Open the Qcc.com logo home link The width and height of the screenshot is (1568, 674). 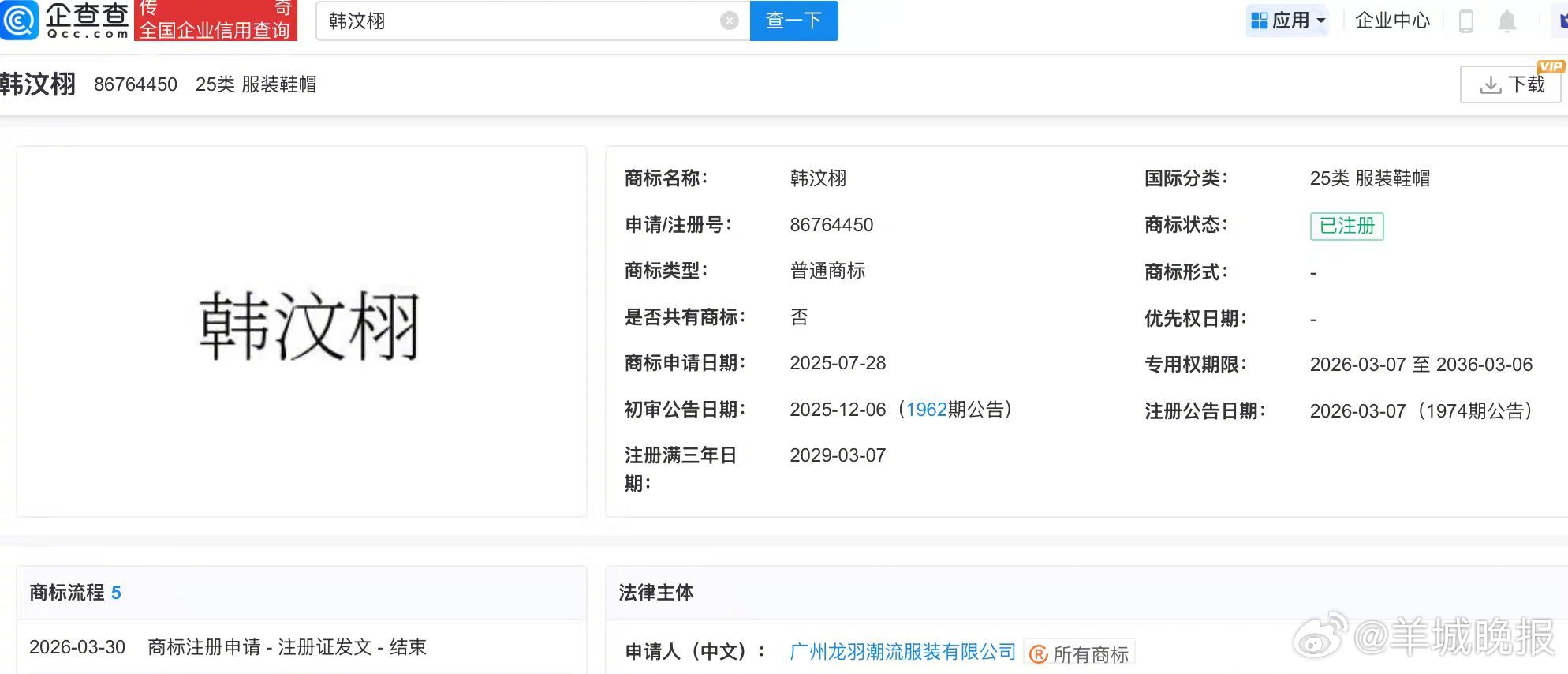65,21
